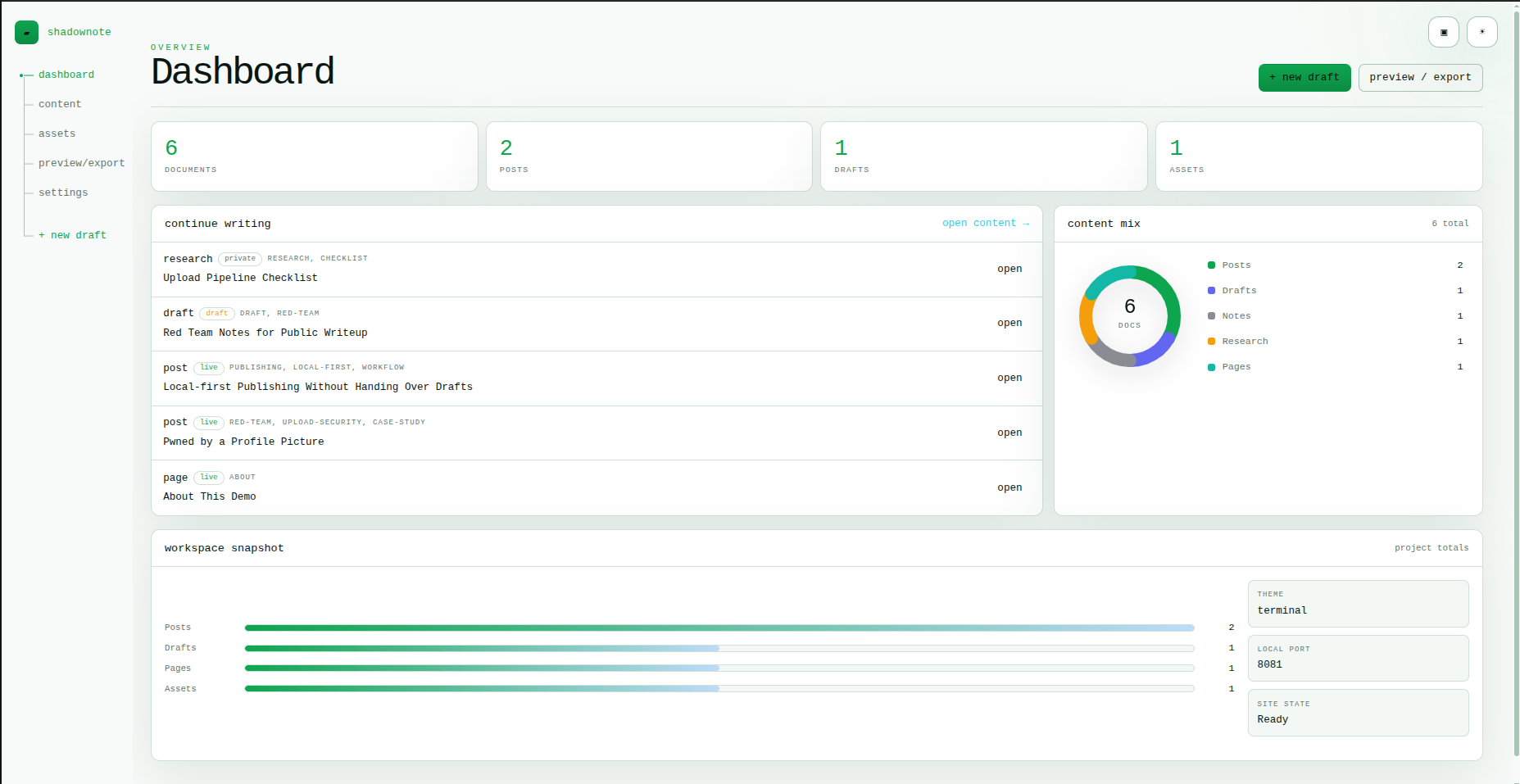
Task: Click the 'Red Team Notes for Public Writeup' title
Action: point(265,333)
